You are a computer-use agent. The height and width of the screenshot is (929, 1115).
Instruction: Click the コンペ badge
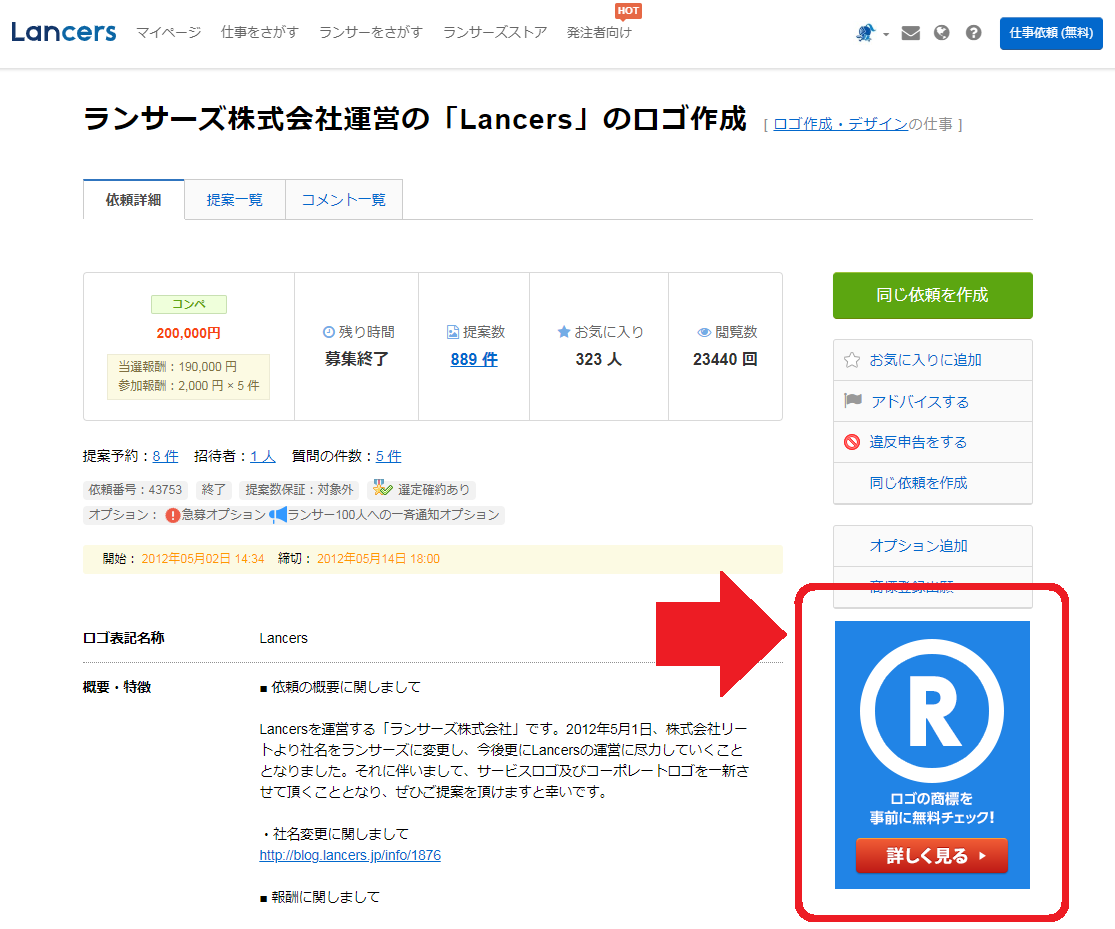point(189,304)
